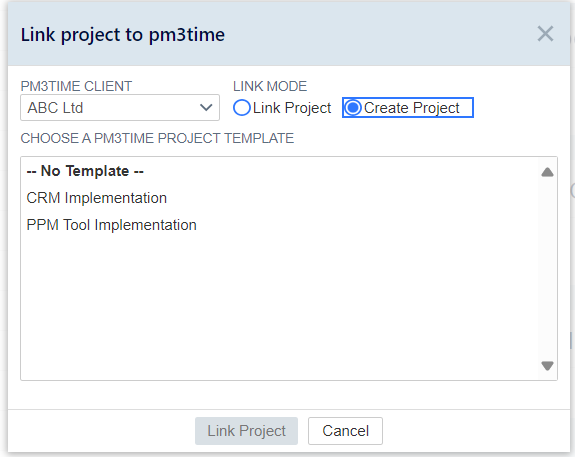
Task: Pick the PPM Tool Implementation template
Action: pos(111,225)
